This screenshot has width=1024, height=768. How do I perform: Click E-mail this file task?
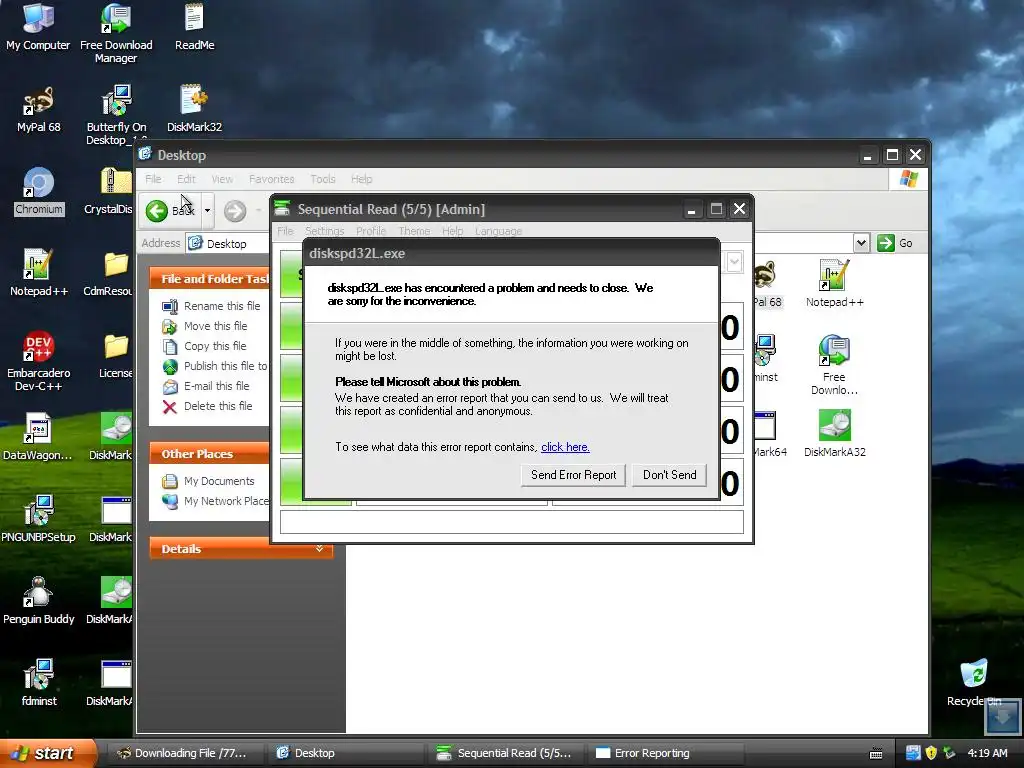[206, 386]
